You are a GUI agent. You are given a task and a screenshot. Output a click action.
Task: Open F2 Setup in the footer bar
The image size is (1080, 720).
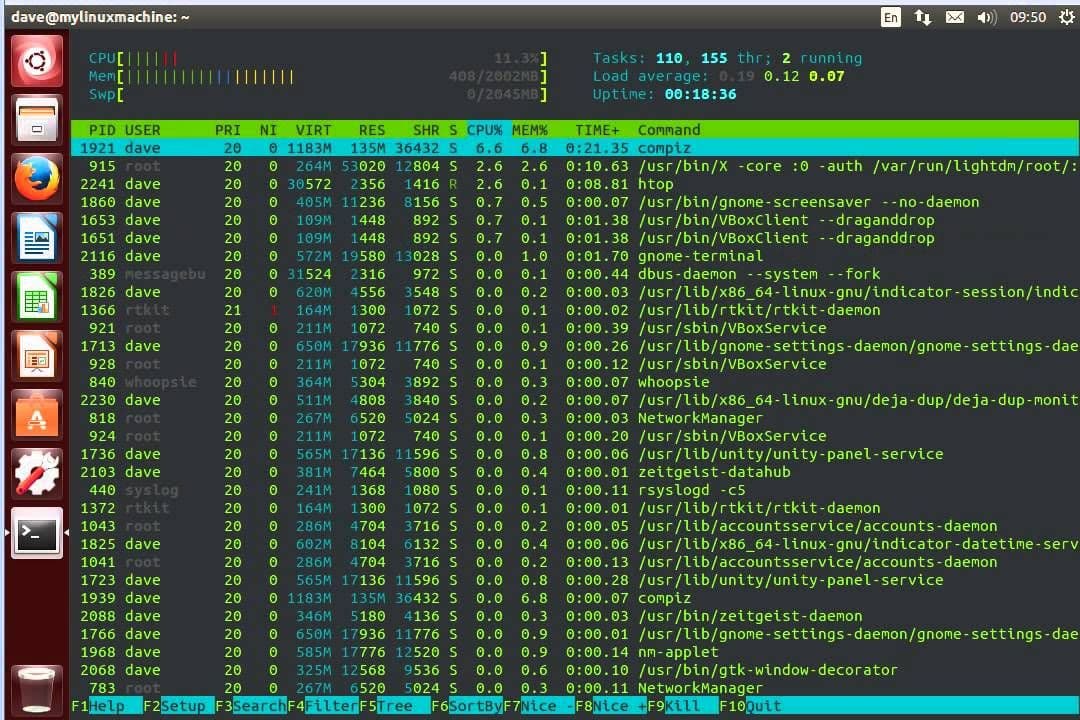point(183,706)
